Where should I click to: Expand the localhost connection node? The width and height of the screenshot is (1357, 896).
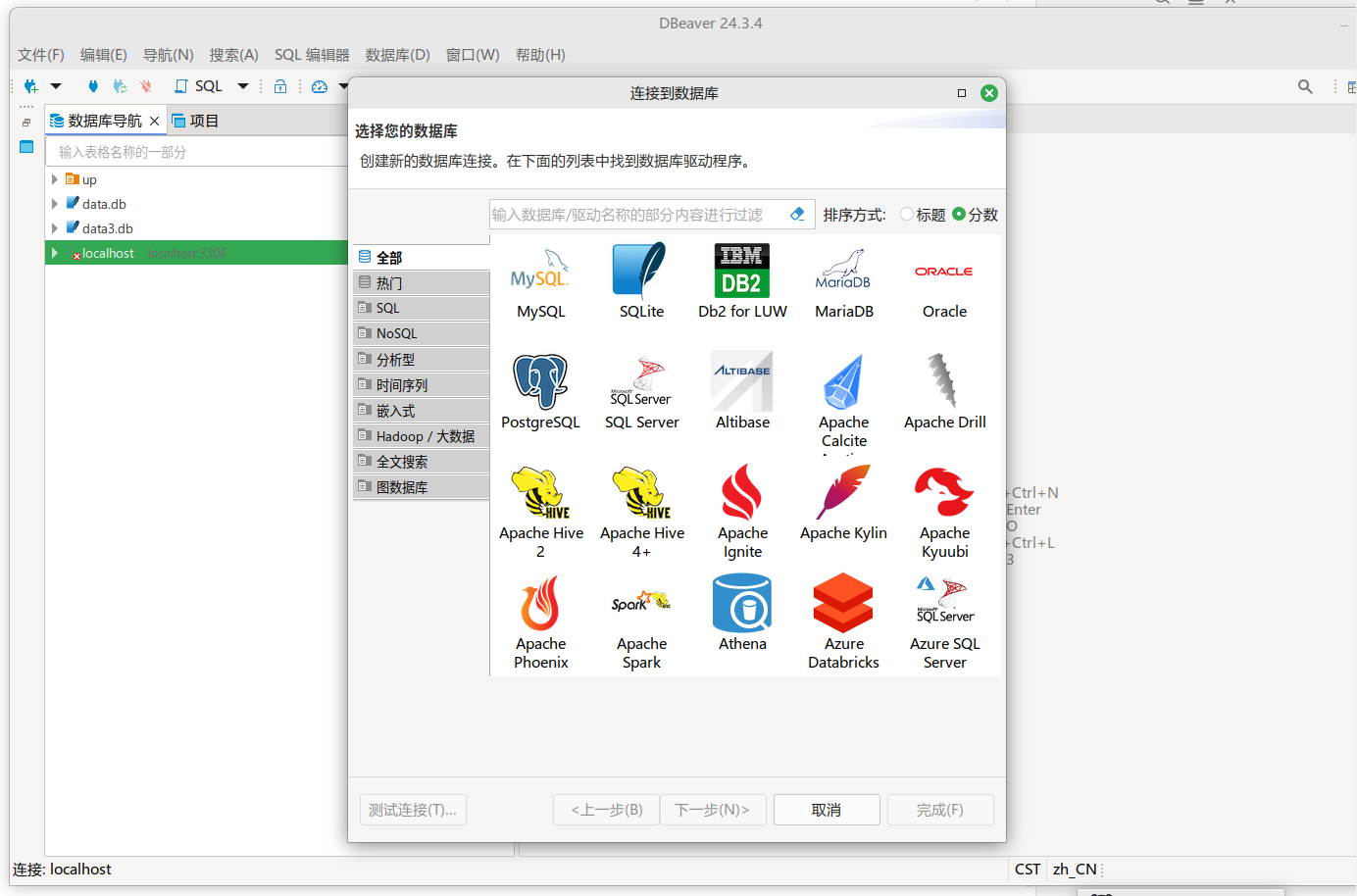[55, 253]
